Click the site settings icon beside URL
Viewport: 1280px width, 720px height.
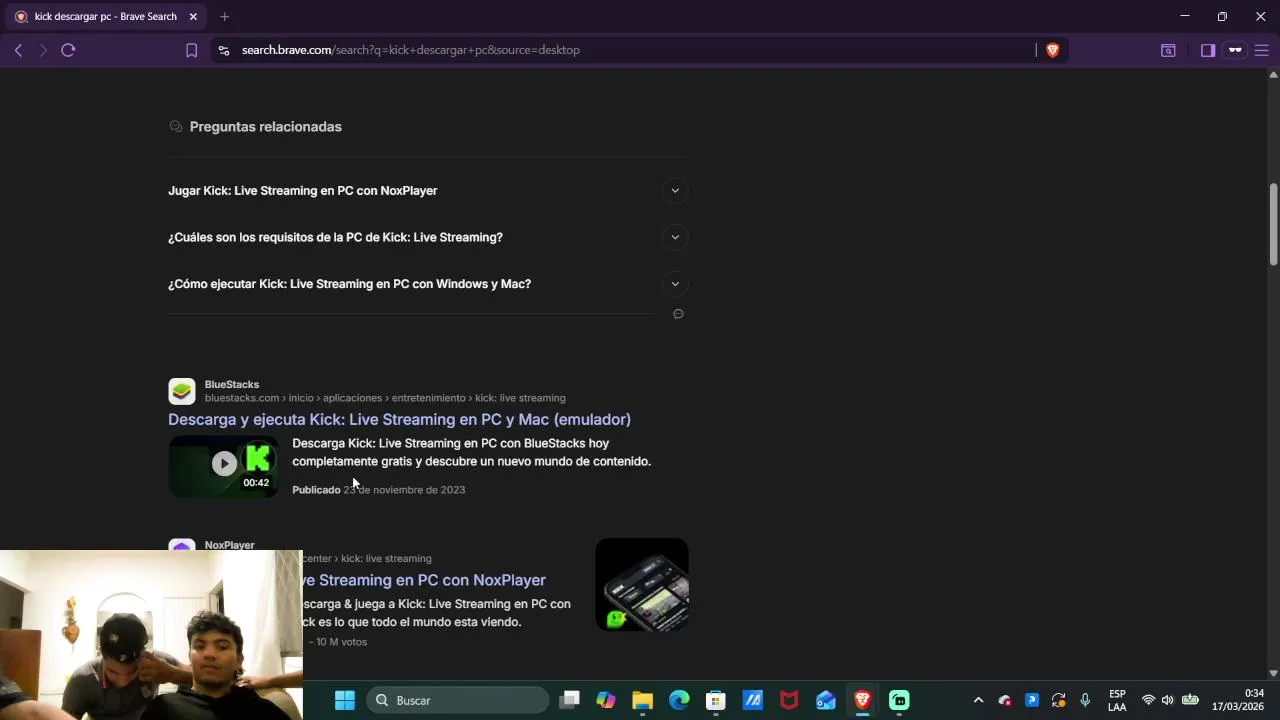pos(223,50)
